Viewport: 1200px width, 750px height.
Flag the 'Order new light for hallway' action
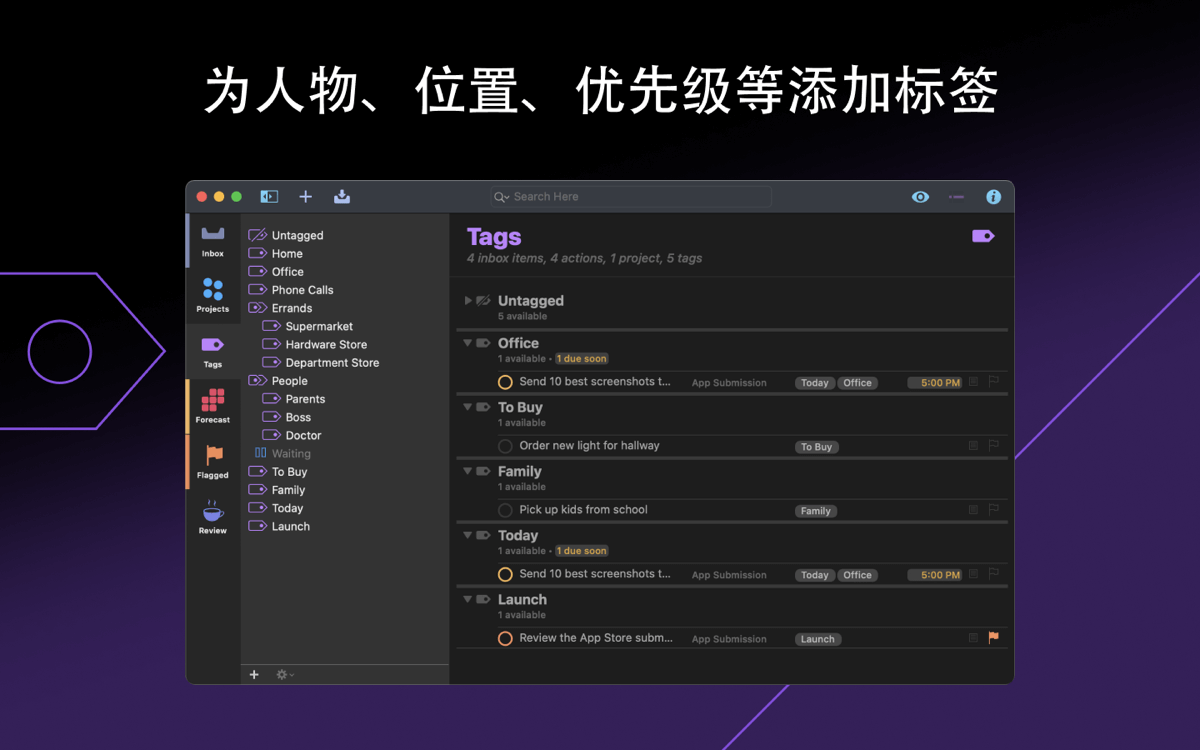click(x=994, y=445)
